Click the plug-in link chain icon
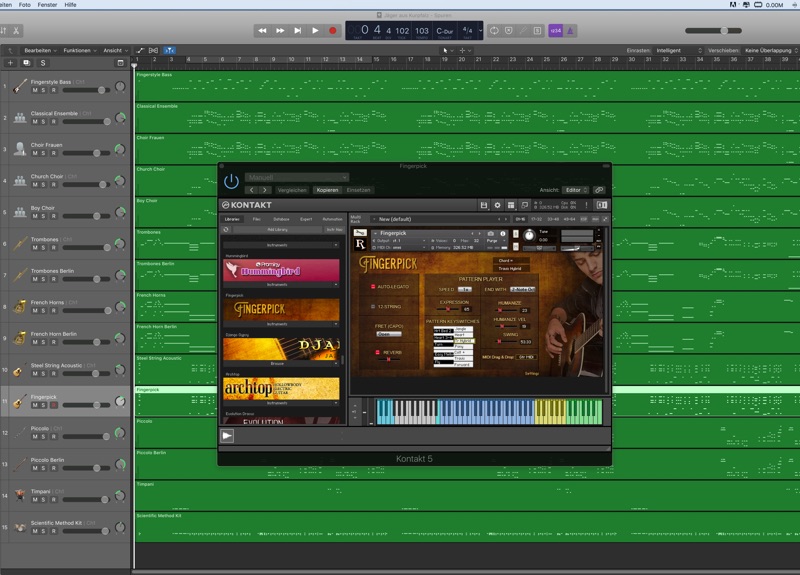The image size is (800, 575). click(599, 190)
